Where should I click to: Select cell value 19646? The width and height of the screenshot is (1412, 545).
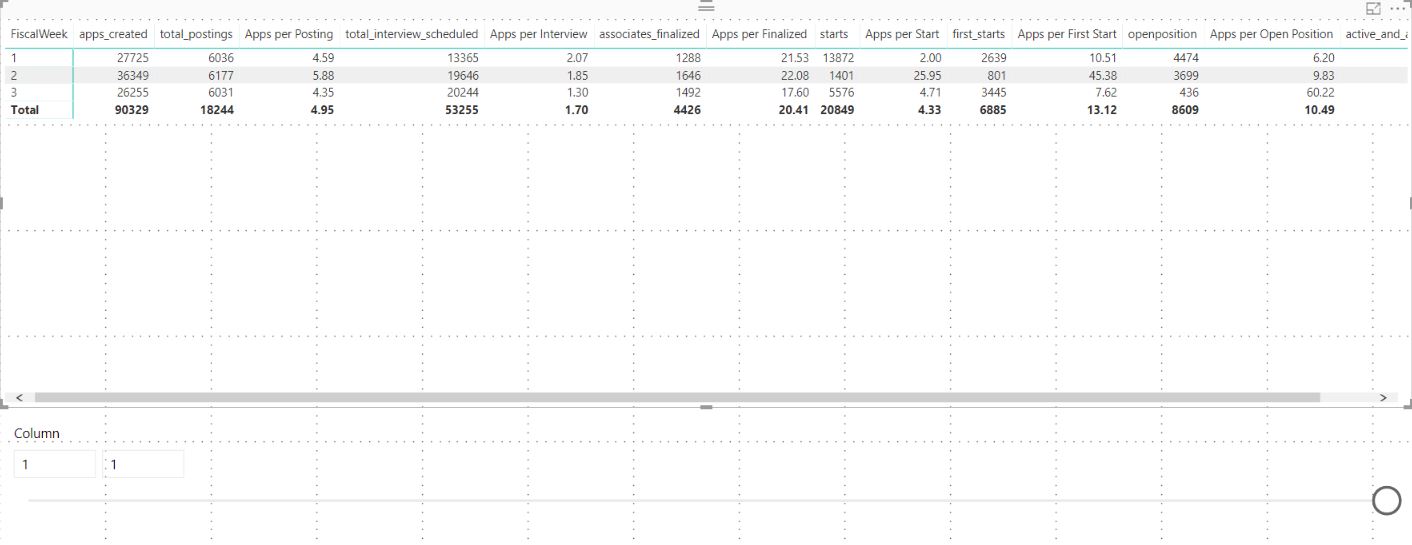[461, 76]
